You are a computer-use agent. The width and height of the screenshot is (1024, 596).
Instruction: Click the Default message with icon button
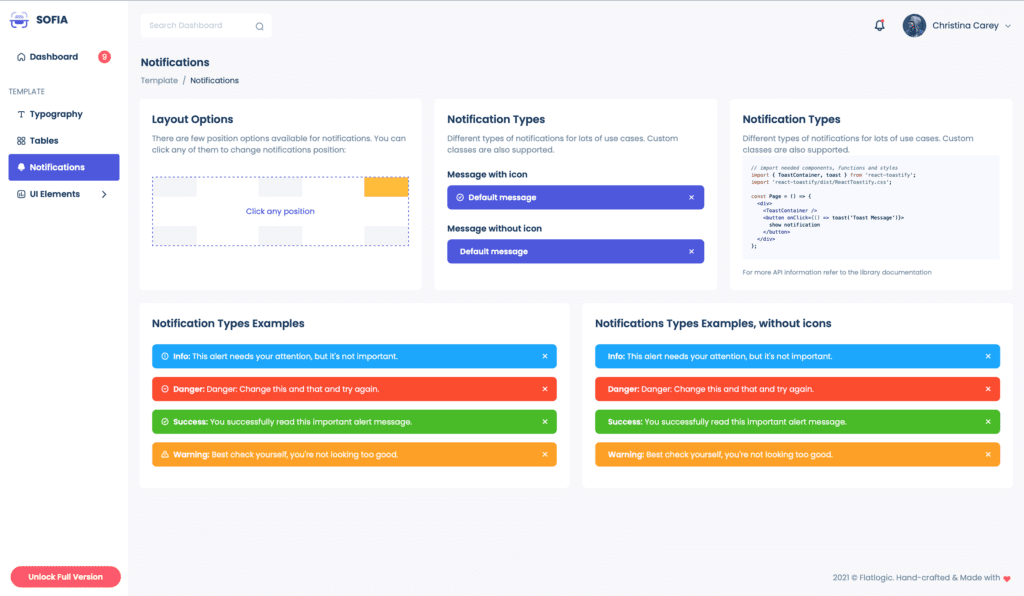[x=575, y=197]
